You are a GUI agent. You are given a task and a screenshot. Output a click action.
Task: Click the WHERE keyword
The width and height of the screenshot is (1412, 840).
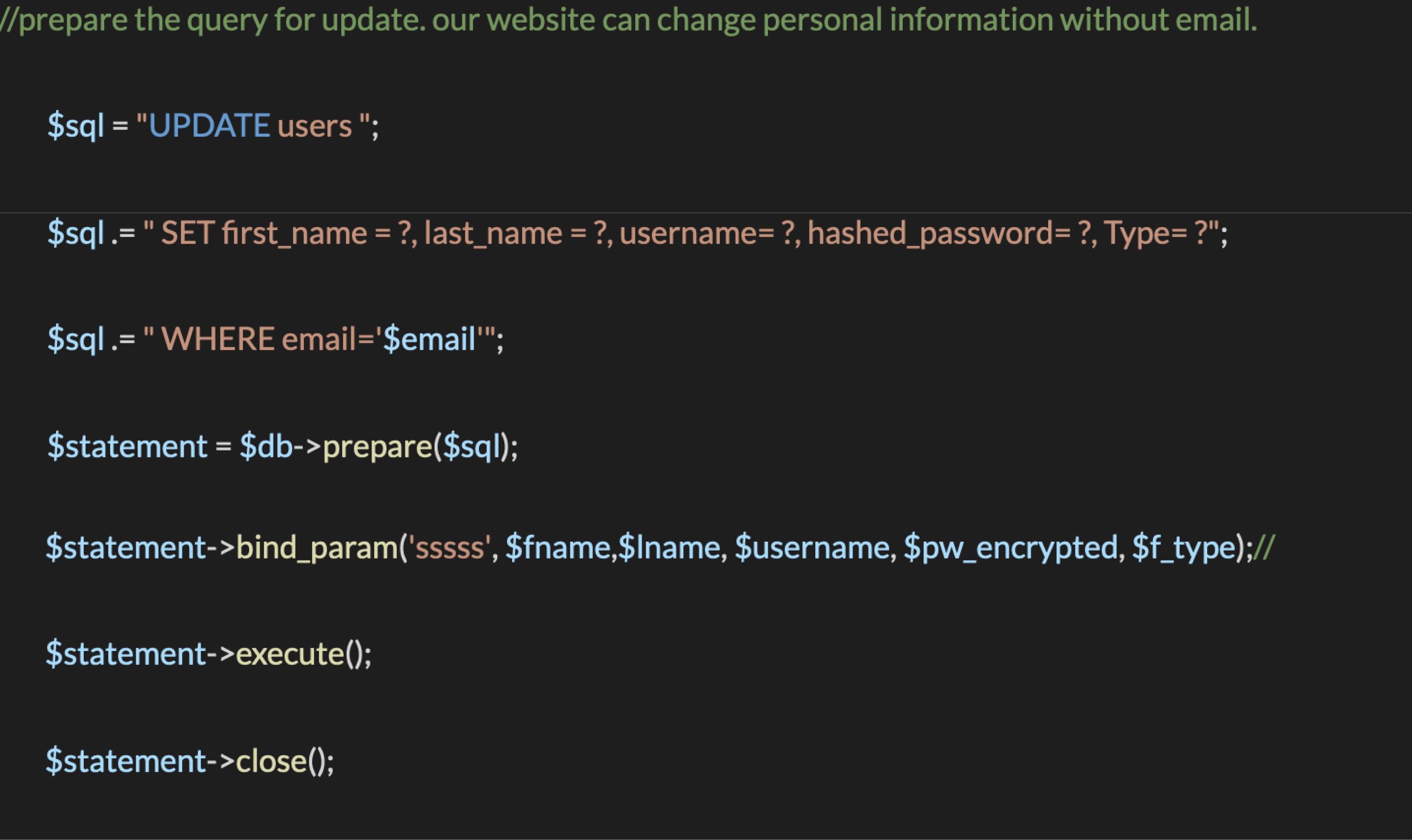(218, 339)
